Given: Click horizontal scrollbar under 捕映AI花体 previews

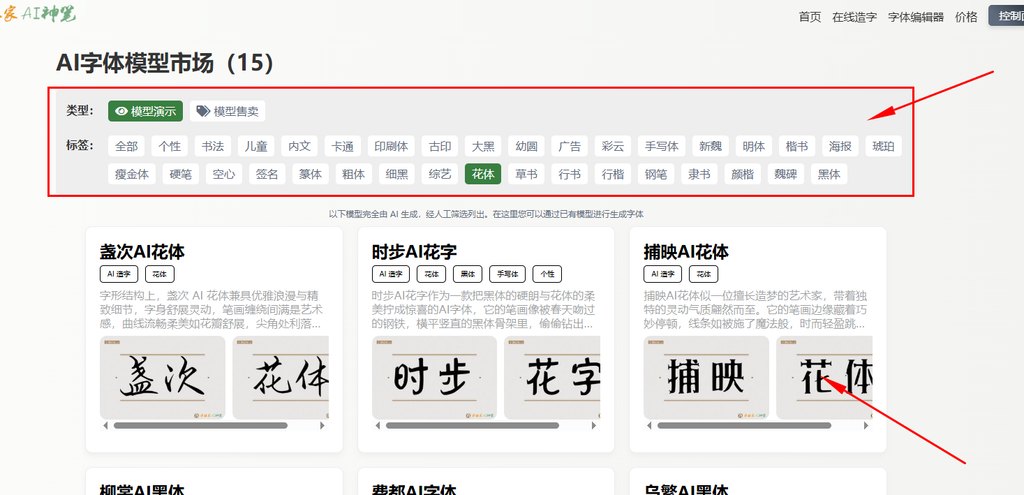Looking at the screenshot, I should pyautogui.click(x=744, y=425).
